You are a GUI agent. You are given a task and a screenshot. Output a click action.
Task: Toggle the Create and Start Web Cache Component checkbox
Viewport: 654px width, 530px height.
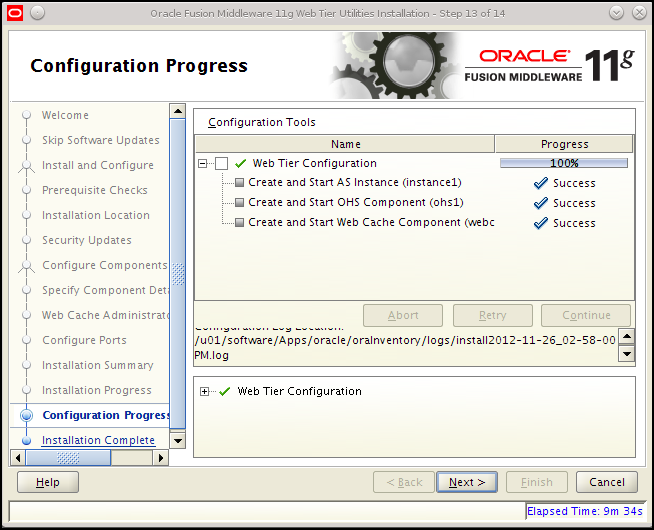point(239,223)
